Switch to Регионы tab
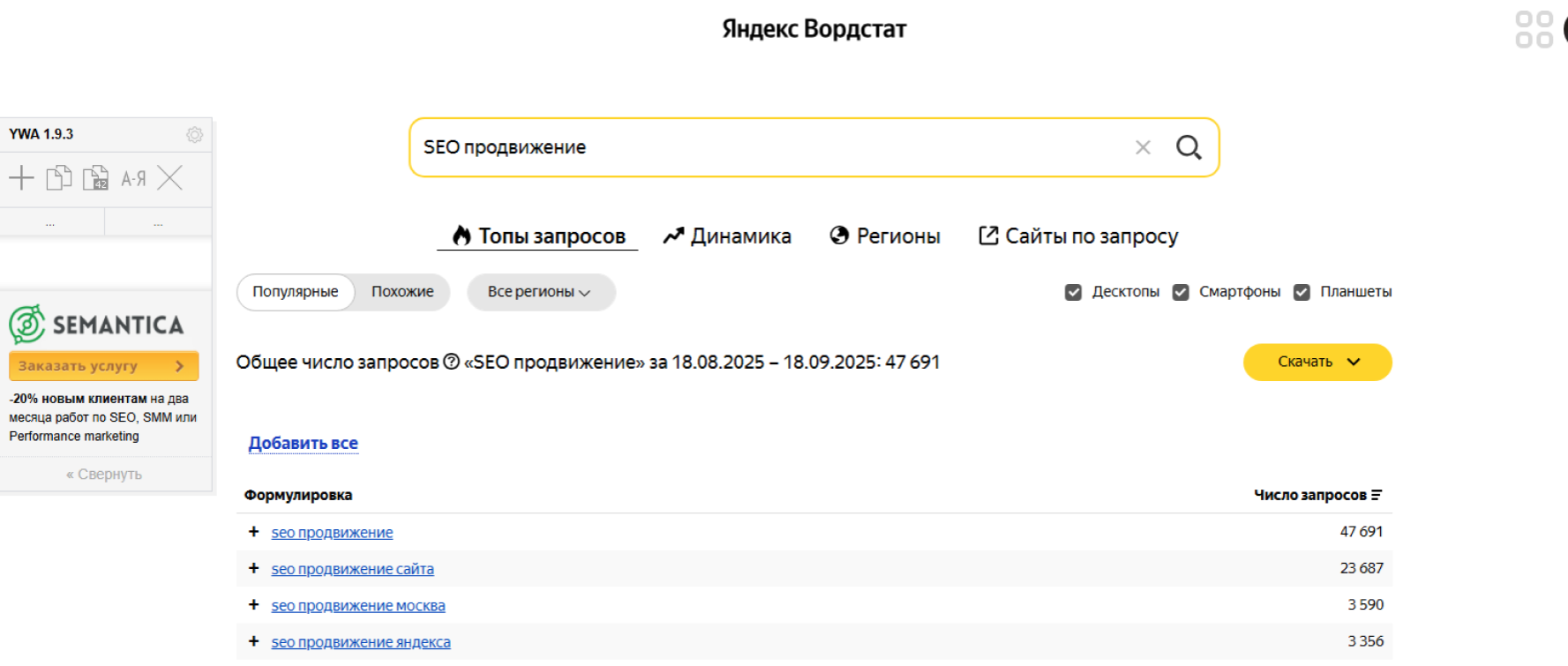This screenshot has height=666, width=1568. coord(885,236)
